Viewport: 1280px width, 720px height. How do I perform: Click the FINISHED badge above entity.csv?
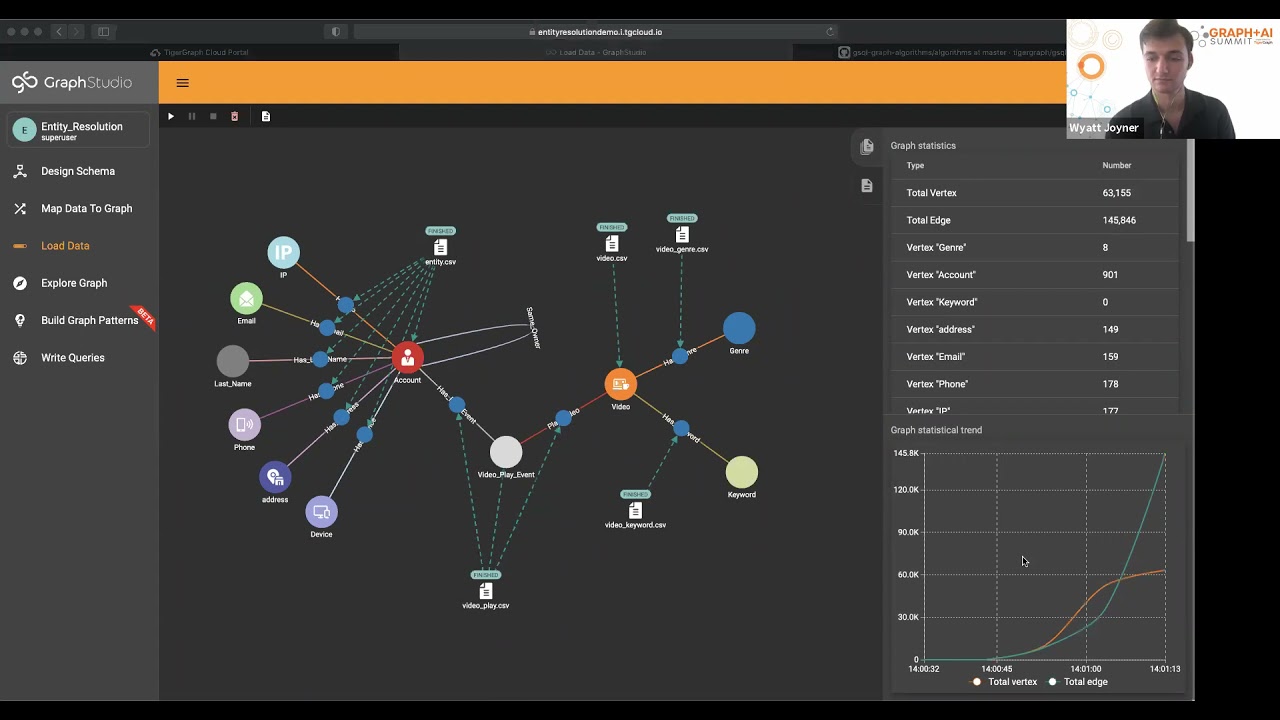440,231
